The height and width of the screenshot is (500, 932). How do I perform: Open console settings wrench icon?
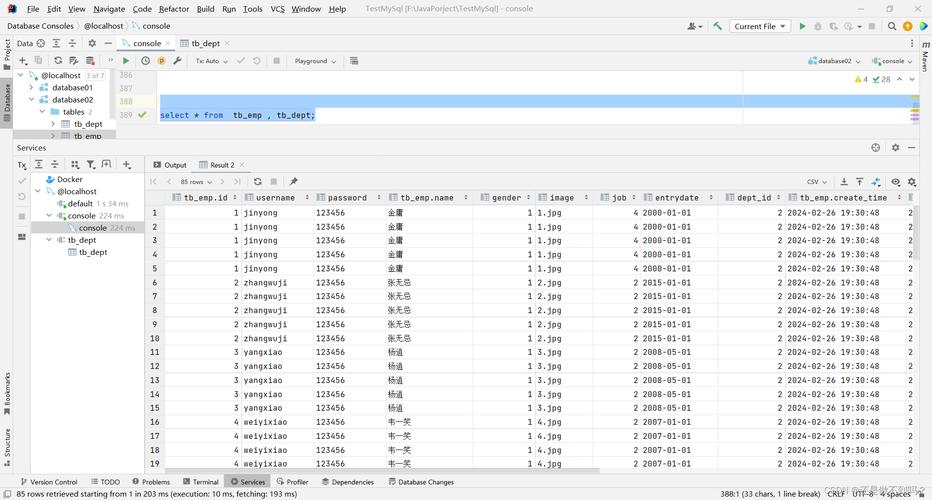(x=177, y=61)
